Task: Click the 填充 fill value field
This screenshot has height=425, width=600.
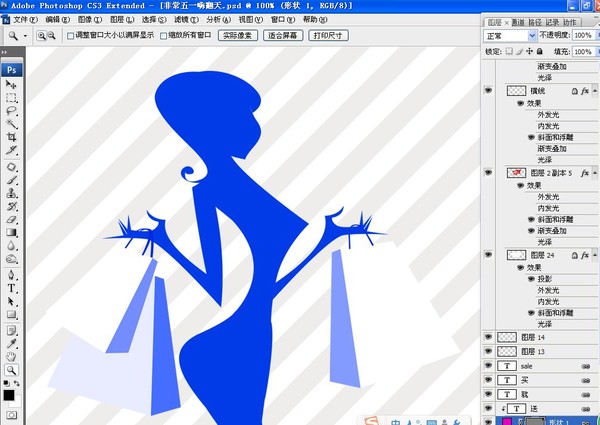Action: pyautogui.click(x=584, y=51)
